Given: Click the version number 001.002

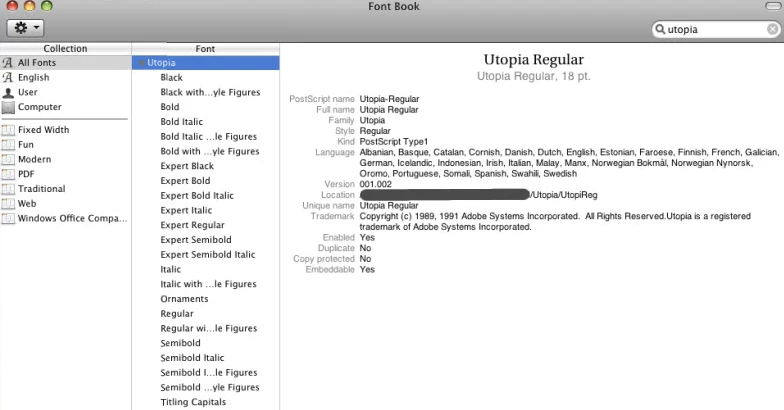Looking at the screenshot, I should point(376,184).
